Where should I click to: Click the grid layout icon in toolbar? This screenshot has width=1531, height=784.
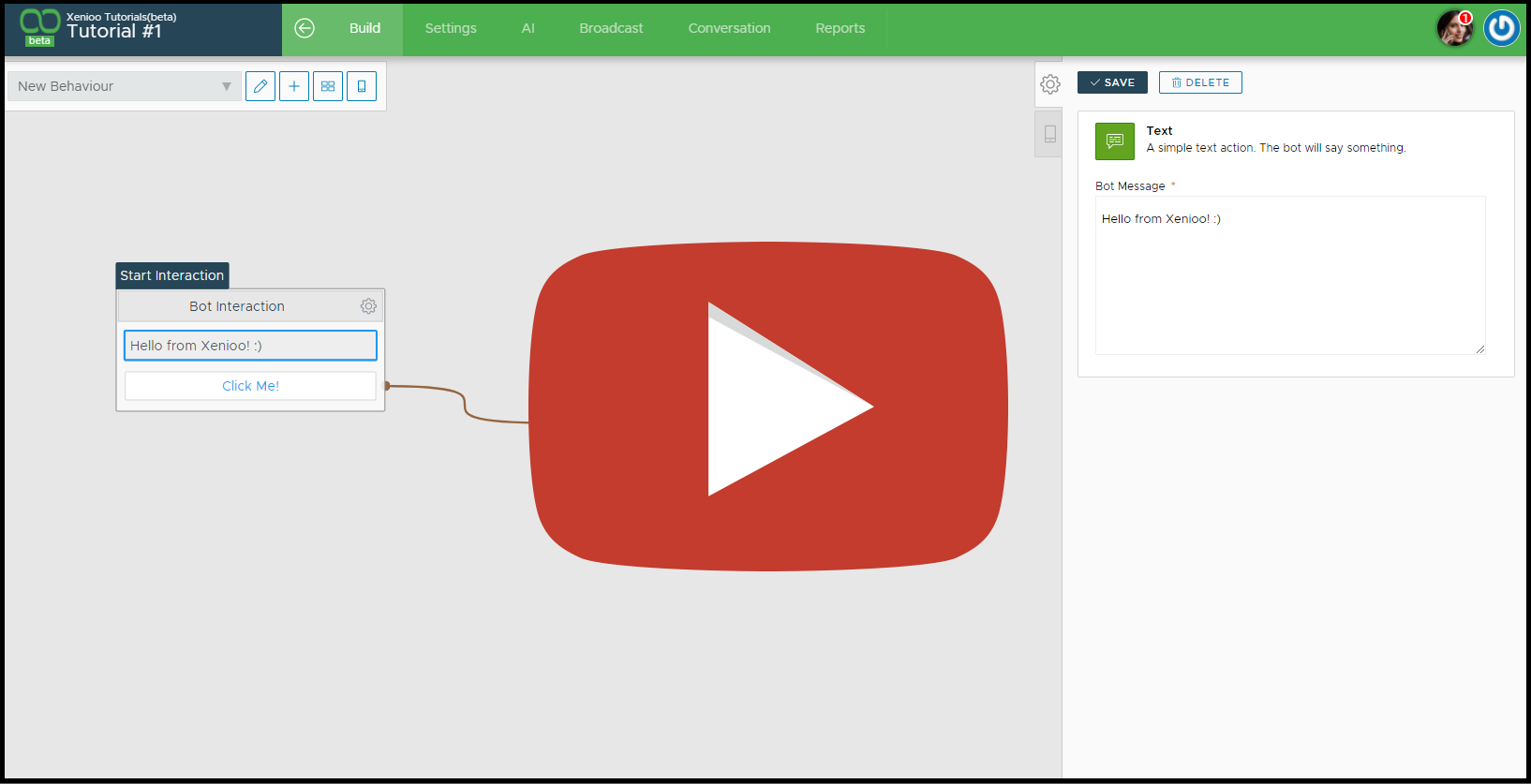point(328,86)
